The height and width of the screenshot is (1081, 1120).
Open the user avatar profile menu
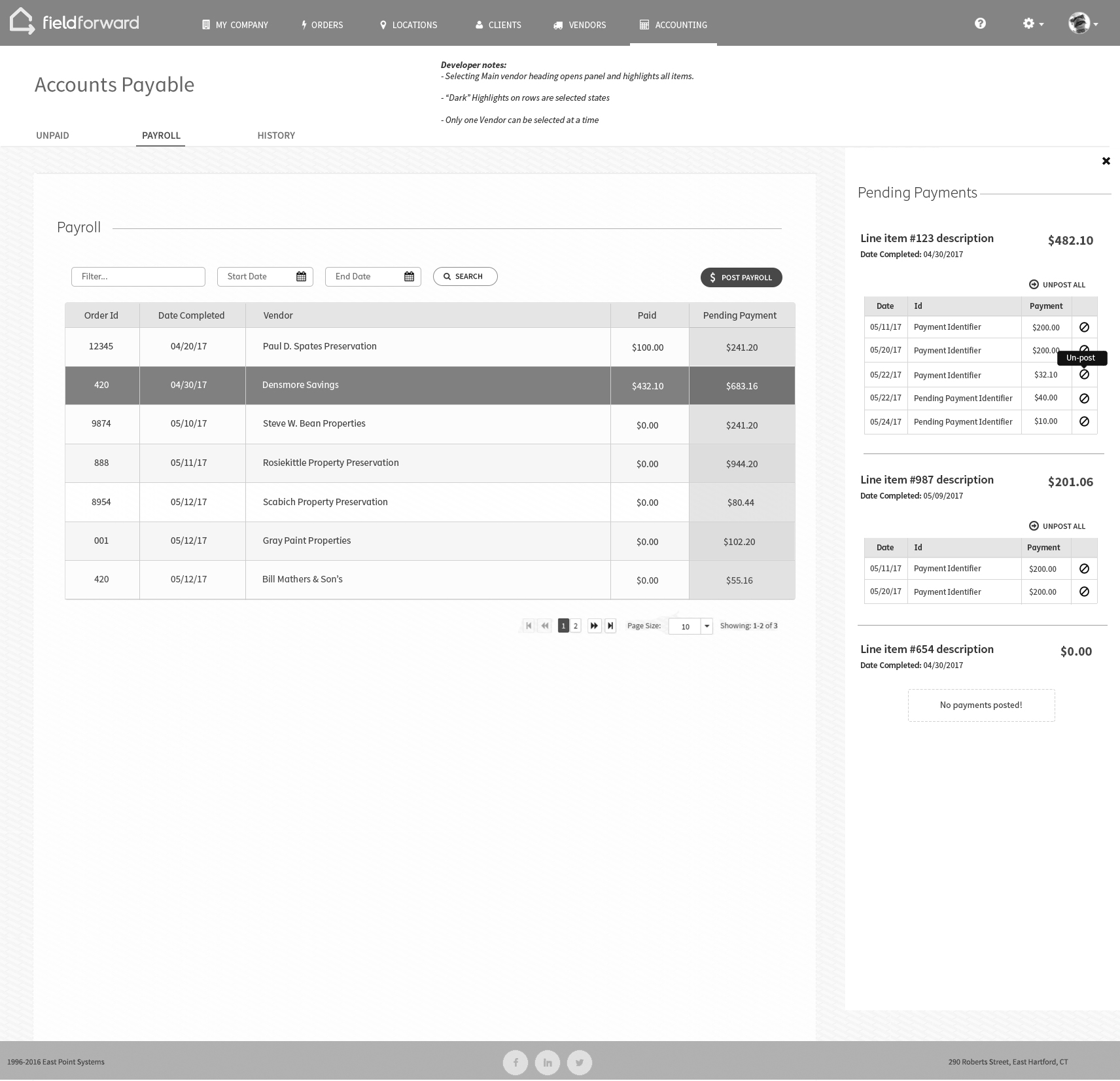[x=1082, y=24]
